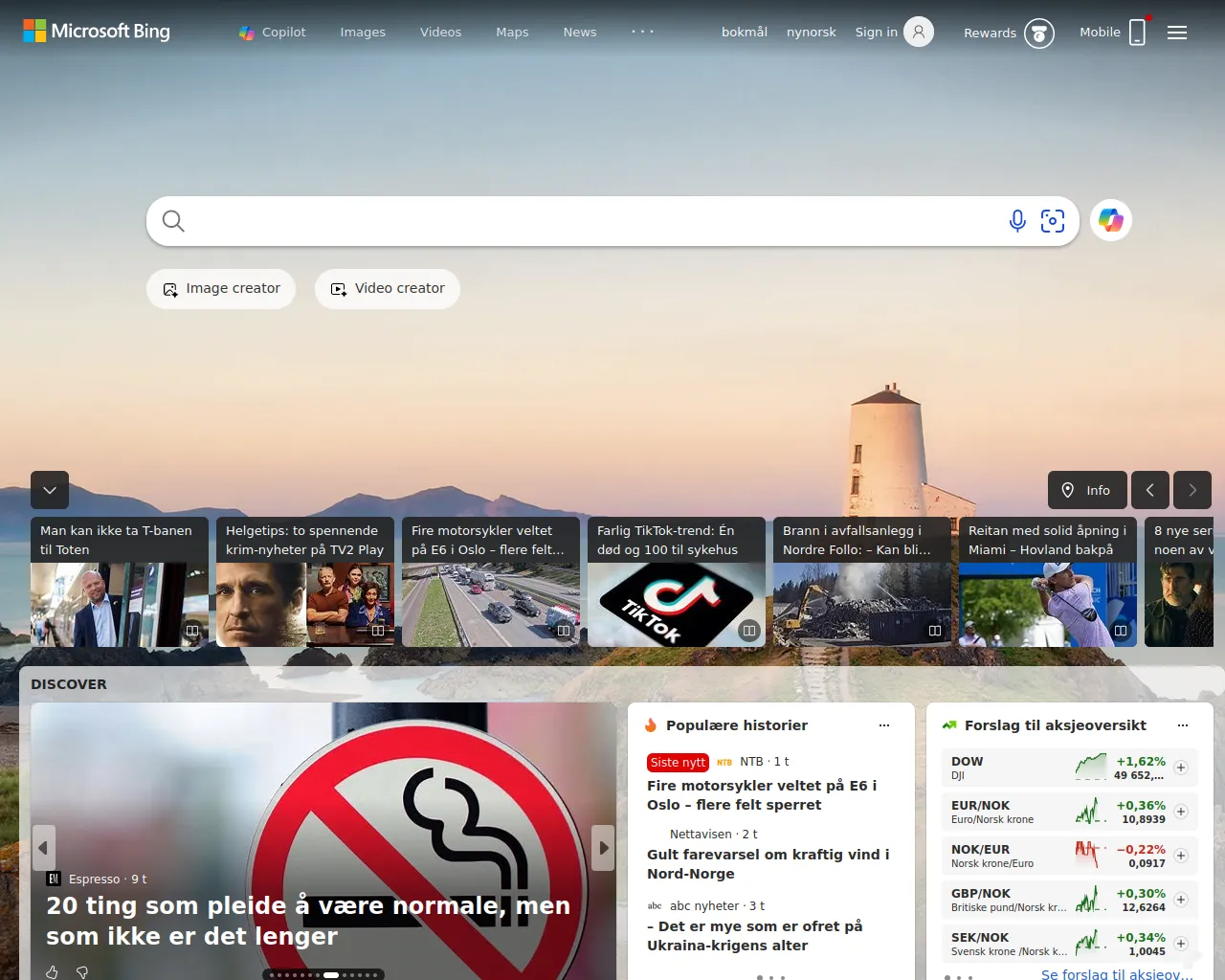Read 'Gult farevarsel om kraftig vind' headline
1225x980 pixels.
coord(768,864)
